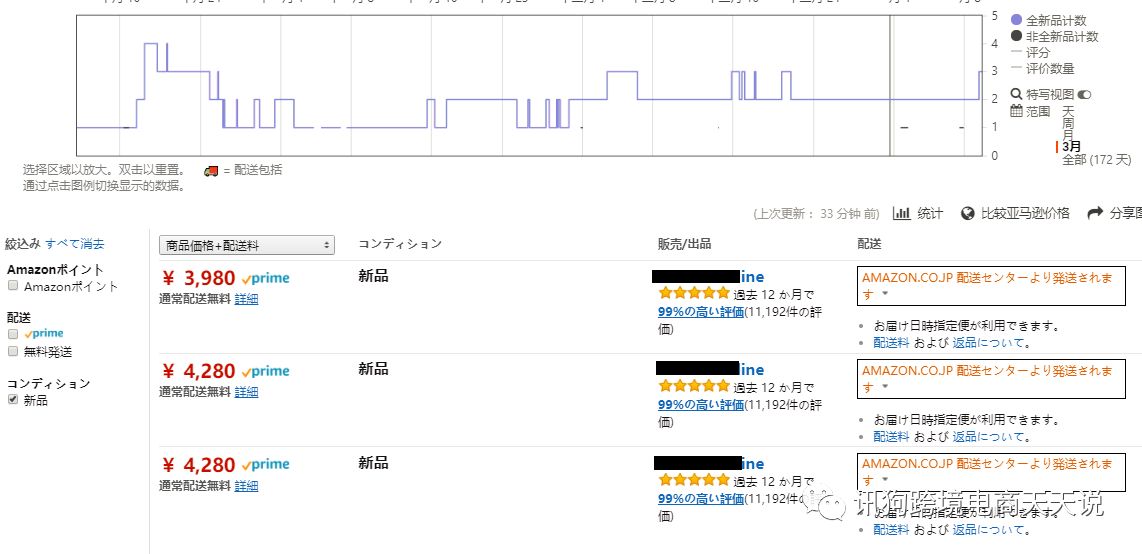
Task: Open 返品について link in third offer
Action: pyautogui.click(x=988, y=530)
